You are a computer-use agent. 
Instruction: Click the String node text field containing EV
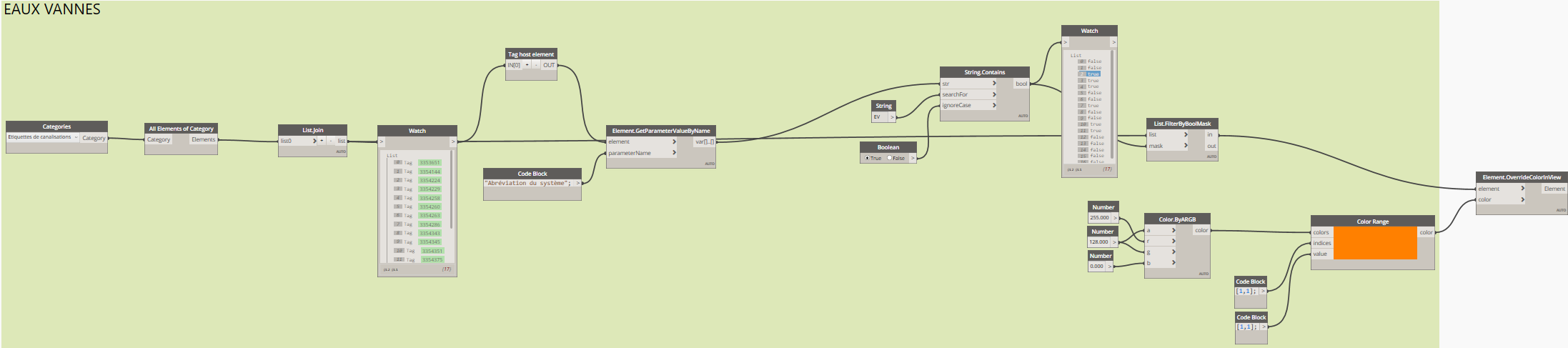point(879,117)
